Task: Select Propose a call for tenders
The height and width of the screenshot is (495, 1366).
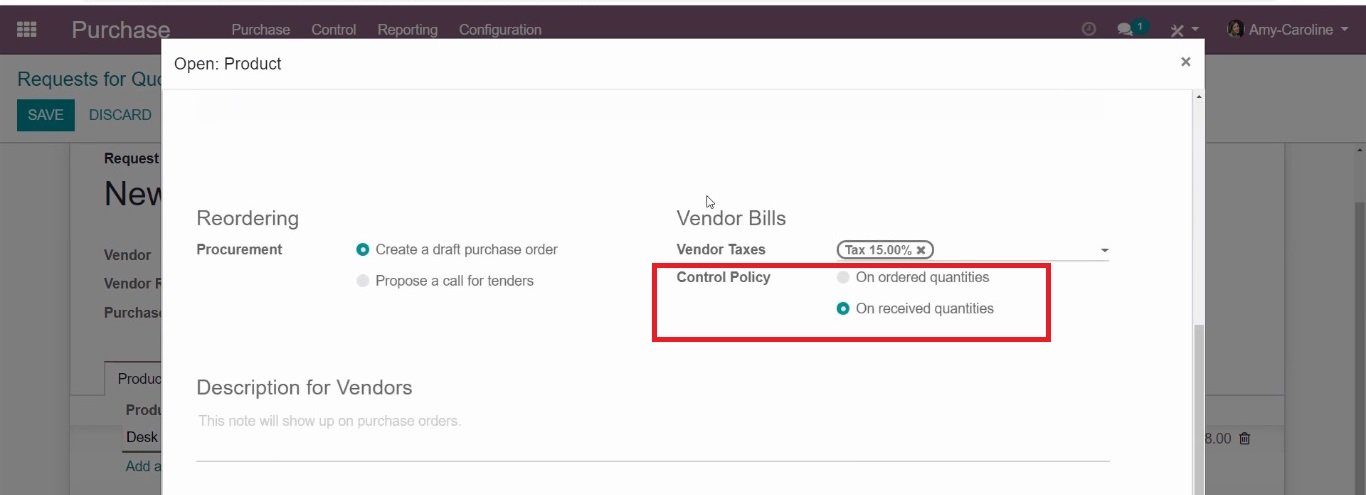Action: point(446,281)
